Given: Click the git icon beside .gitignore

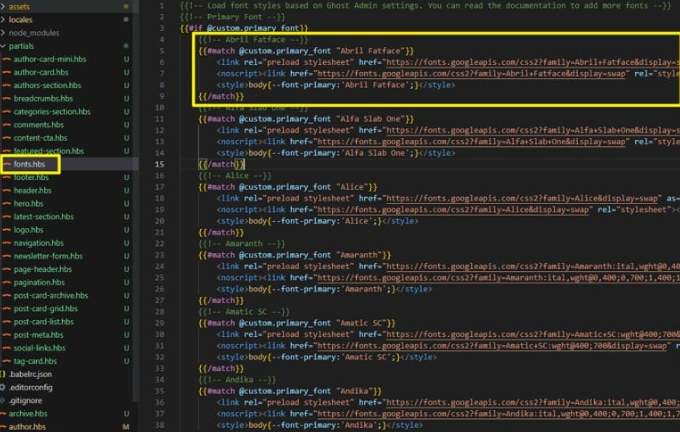Looking at the screenshot, I should (3, 400).
